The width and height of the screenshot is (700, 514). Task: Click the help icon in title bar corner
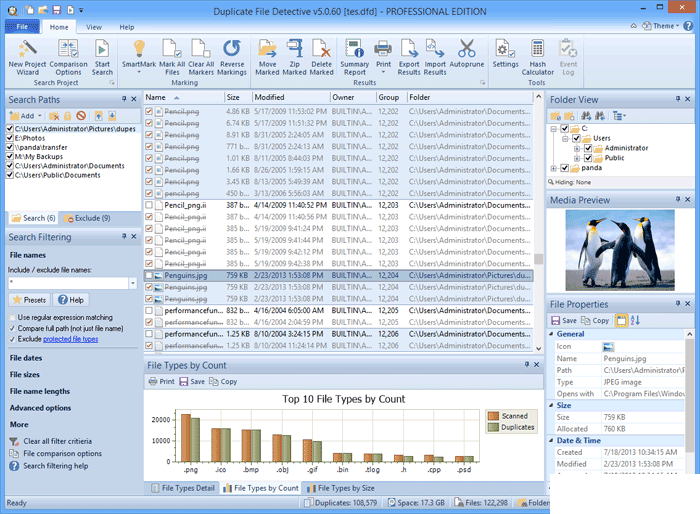[688, 26]
